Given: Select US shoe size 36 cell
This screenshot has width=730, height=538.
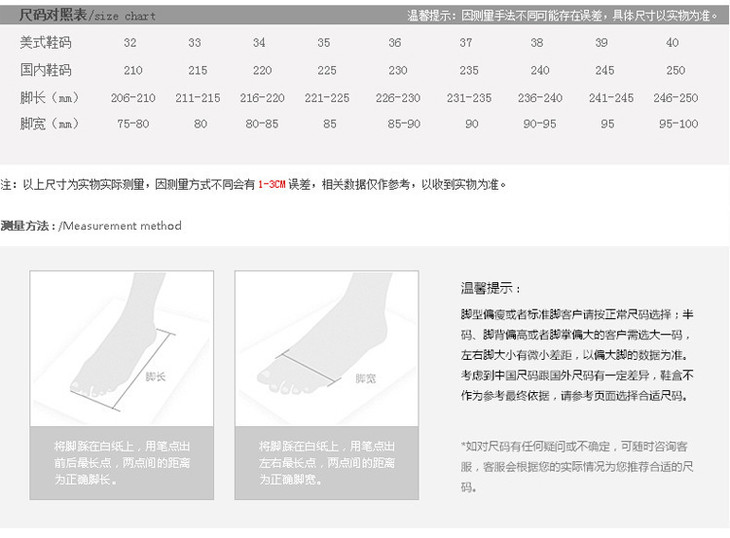Looking at the screenshot, I should [395, 43].
